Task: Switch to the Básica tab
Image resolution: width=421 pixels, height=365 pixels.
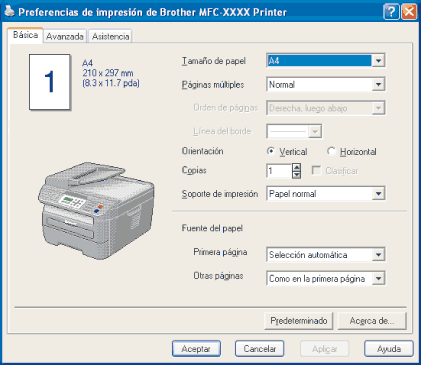Action: tap(25, 35)
